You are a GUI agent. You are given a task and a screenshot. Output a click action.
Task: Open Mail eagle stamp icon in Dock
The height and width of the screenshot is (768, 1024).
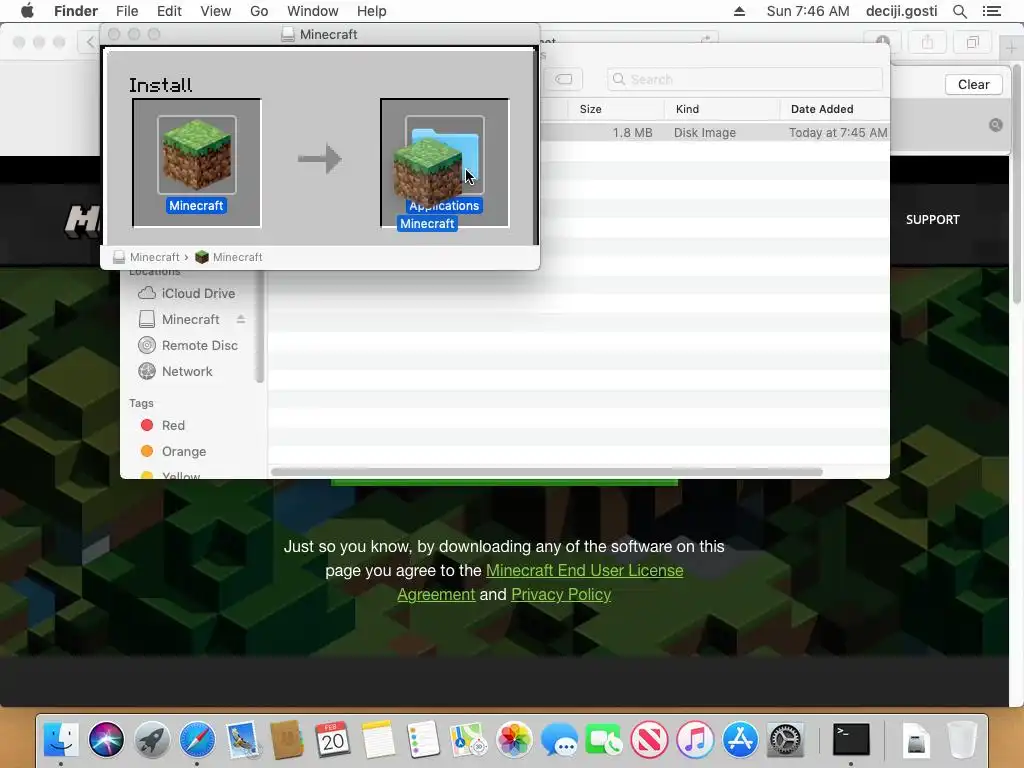coord(243,740)
